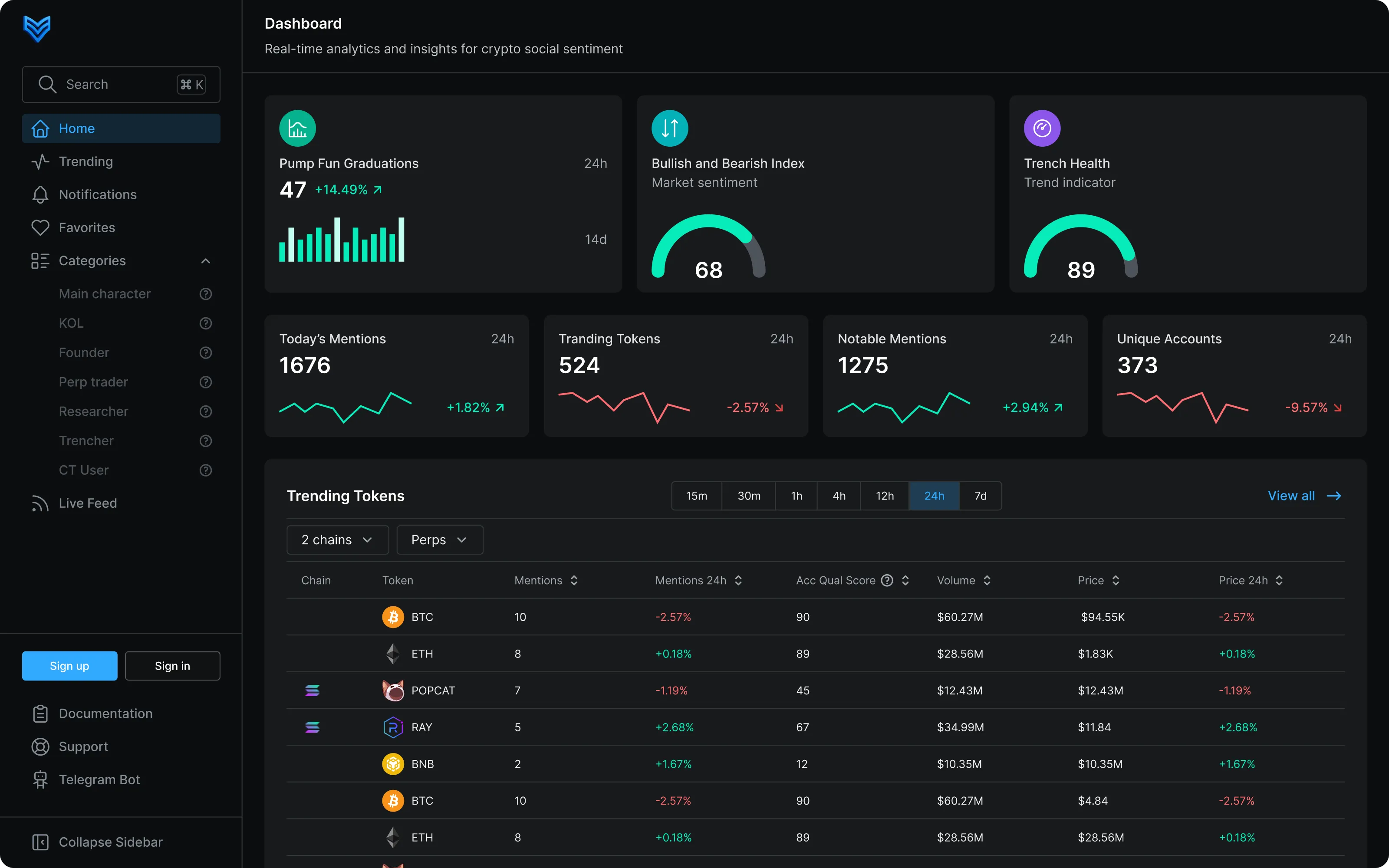Open the 2 chains dropdown
Viewport: 1389px width, 868px height.
[x=338, y=540]
